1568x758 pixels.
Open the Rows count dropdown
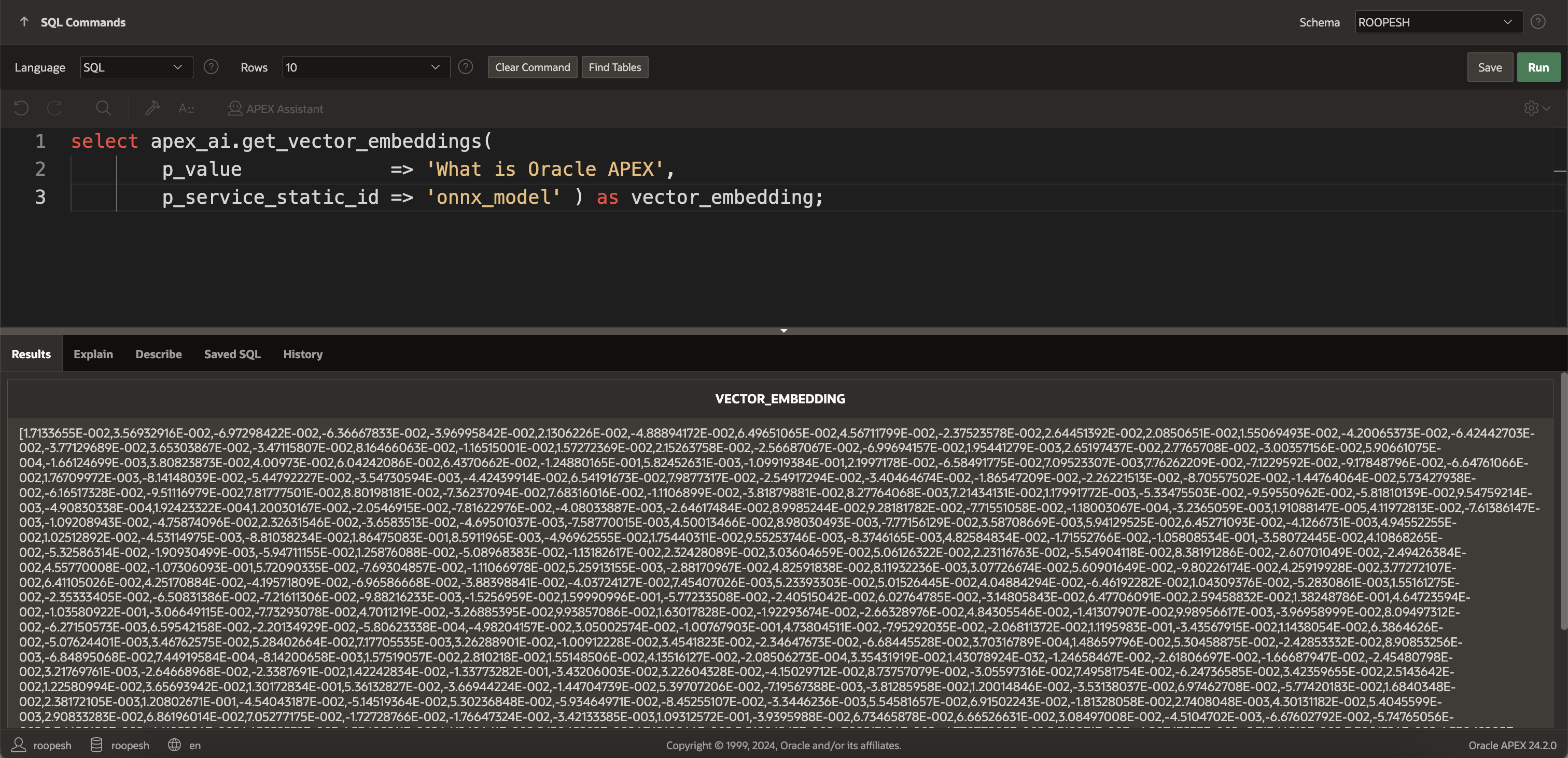tap(366, 67)
